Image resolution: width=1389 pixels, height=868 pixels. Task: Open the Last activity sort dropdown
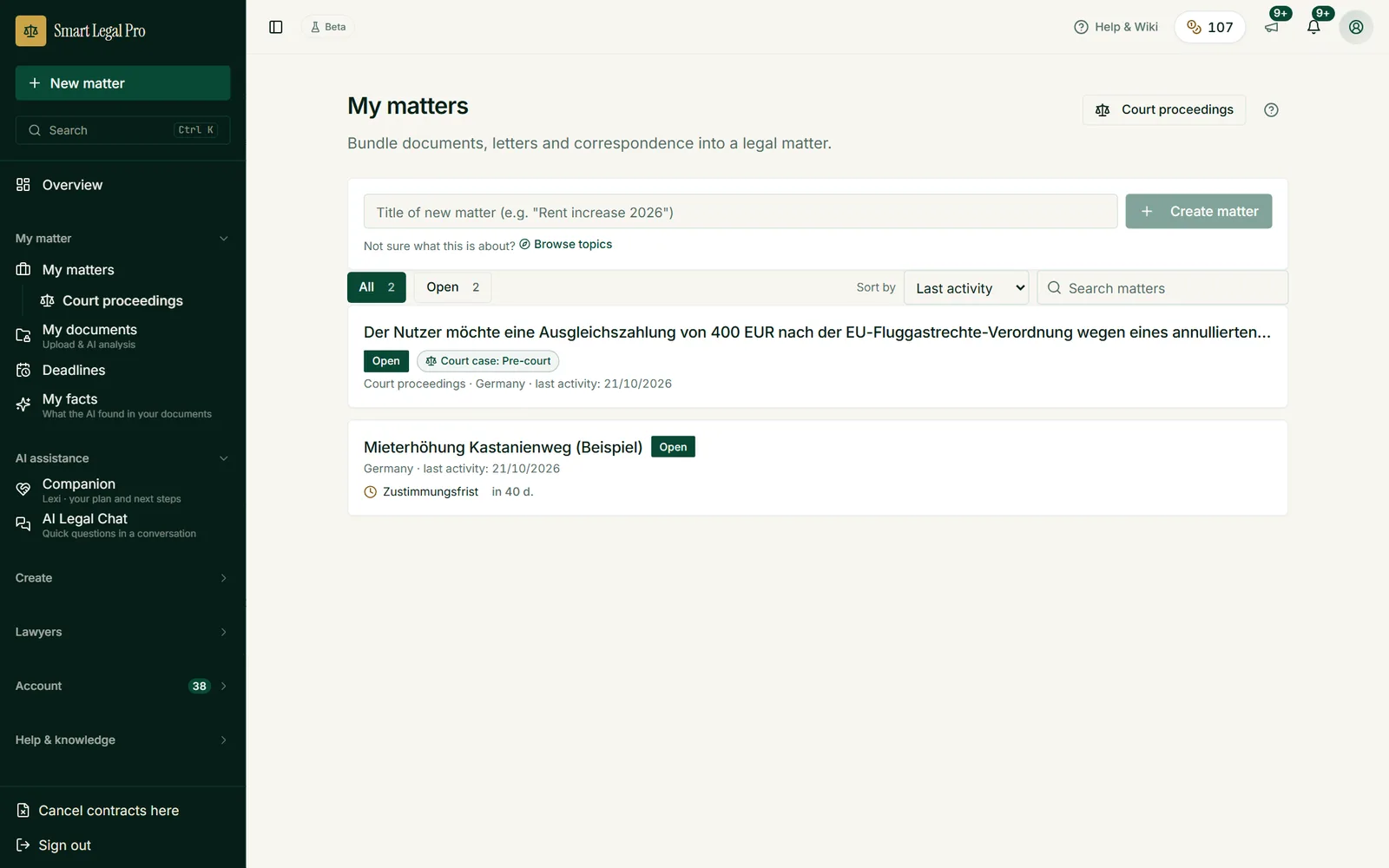tap(966, 288)
